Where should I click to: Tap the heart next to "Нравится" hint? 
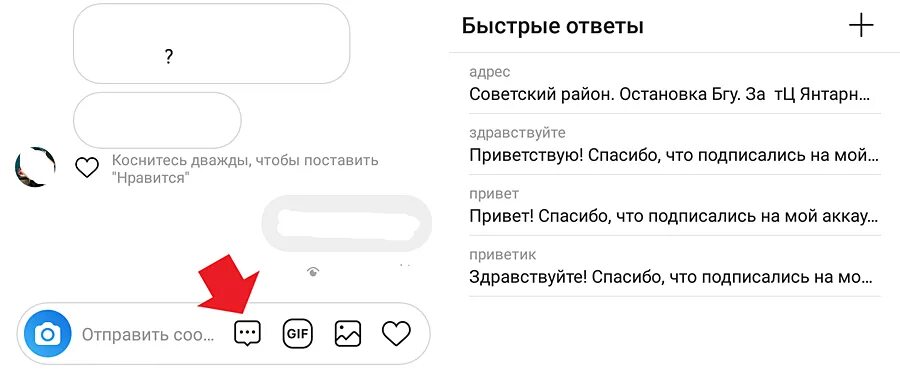pyautogui.click(x=87, y=168)
